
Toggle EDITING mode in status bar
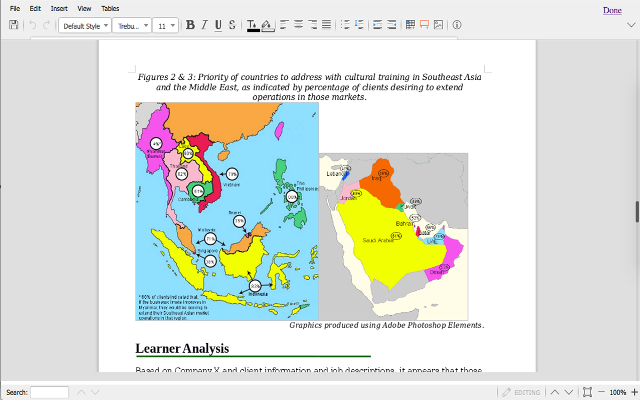[x=521, y=392]
